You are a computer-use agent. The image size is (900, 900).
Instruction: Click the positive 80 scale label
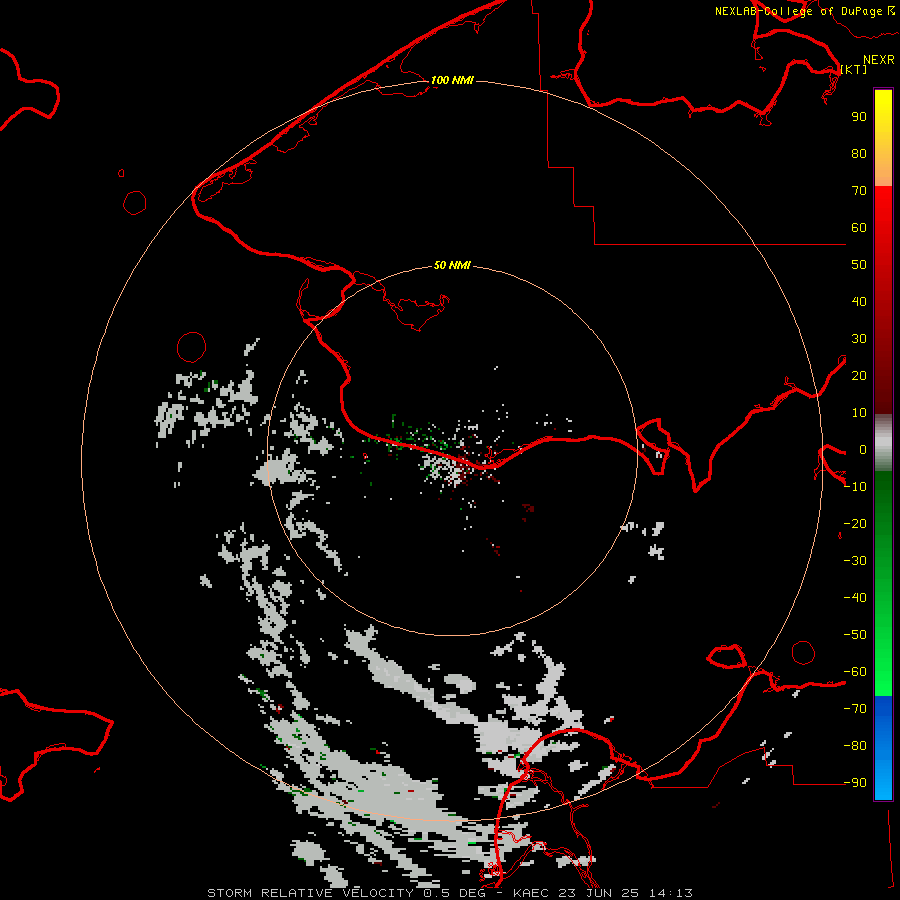(x=859, y=153)
